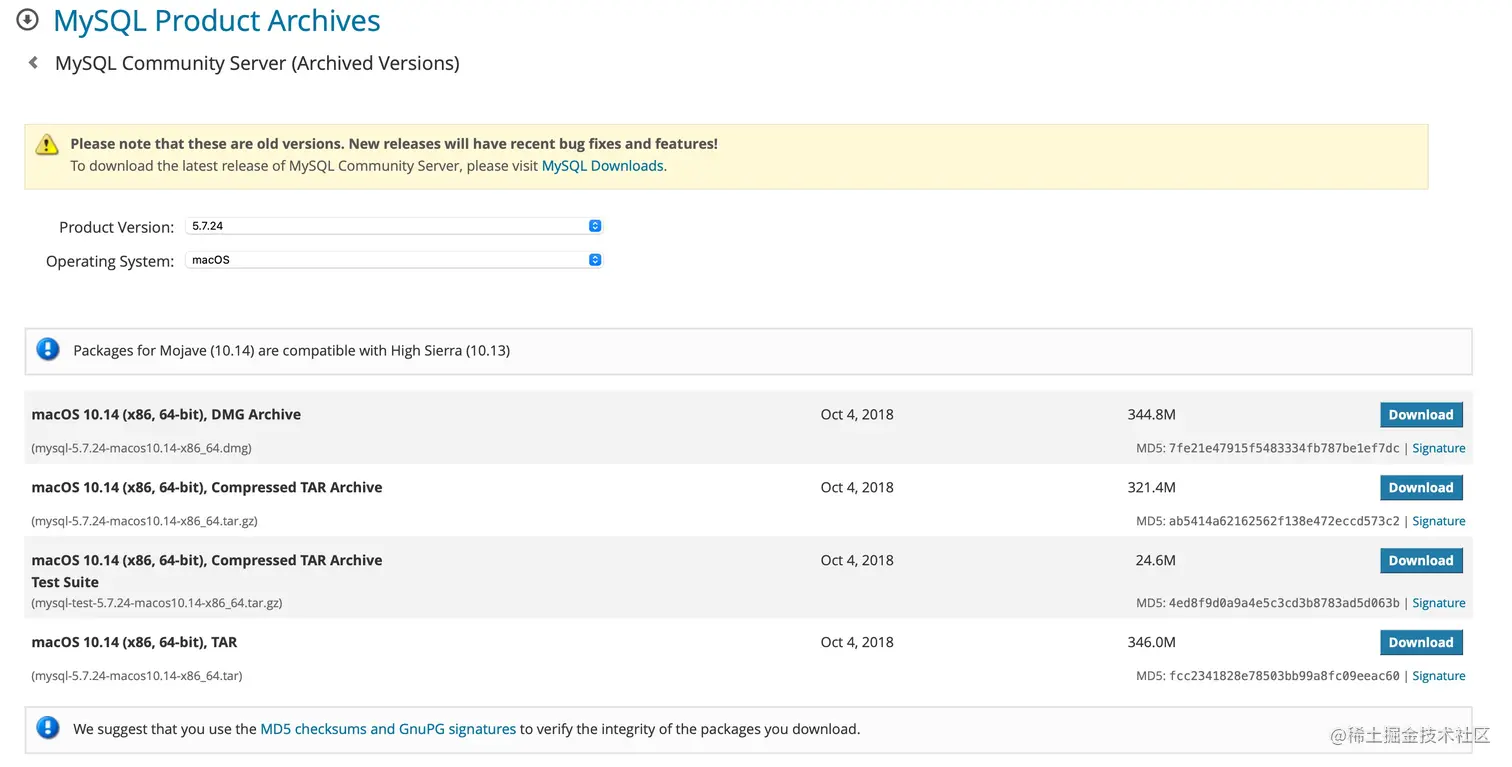Open Signature link for the DMG Archive
This screenshot has width=1512, height=767.
coord(1439,448)
